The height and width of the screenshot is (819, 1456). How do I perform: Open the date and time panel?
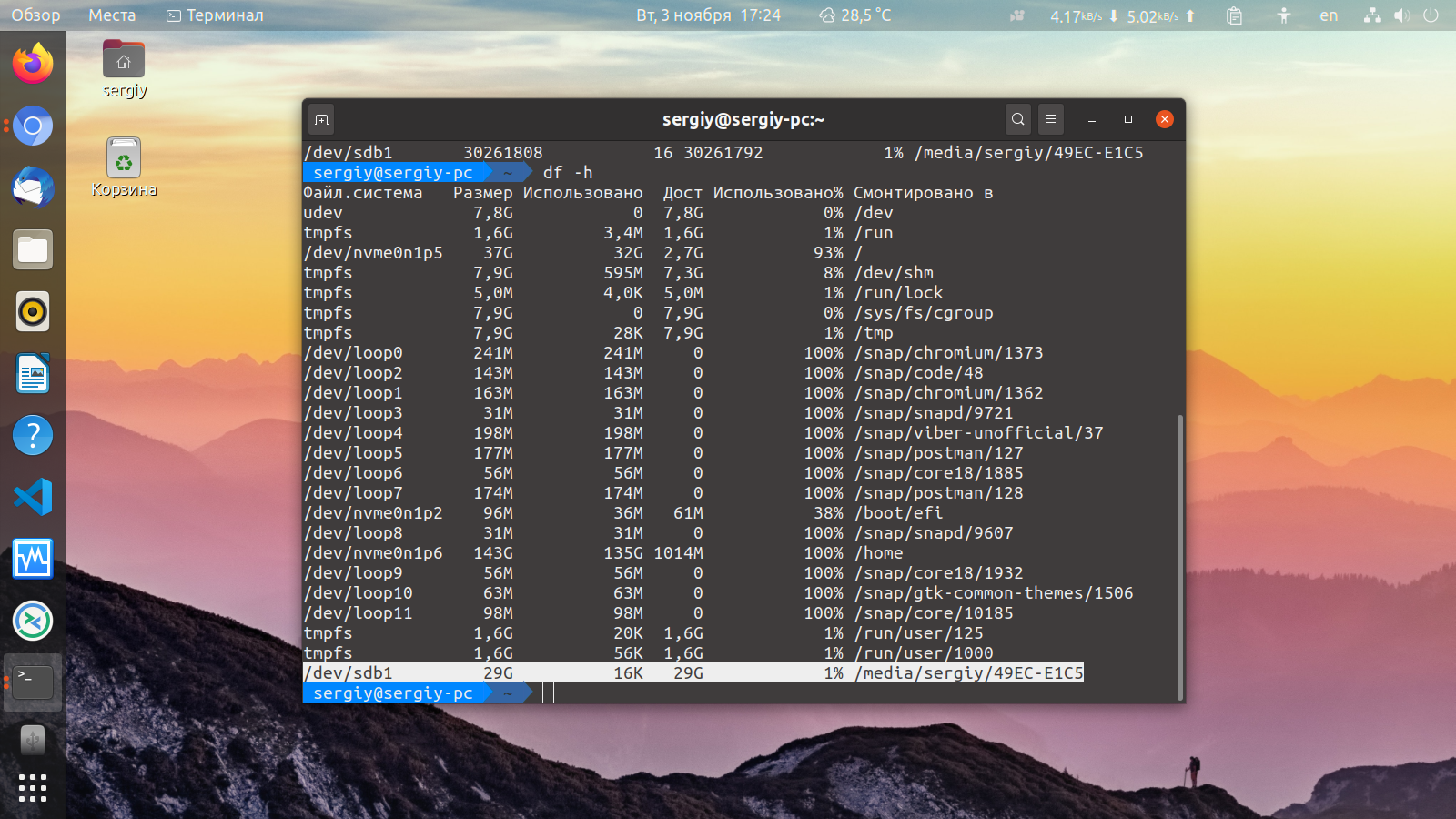tap(708, 15)
